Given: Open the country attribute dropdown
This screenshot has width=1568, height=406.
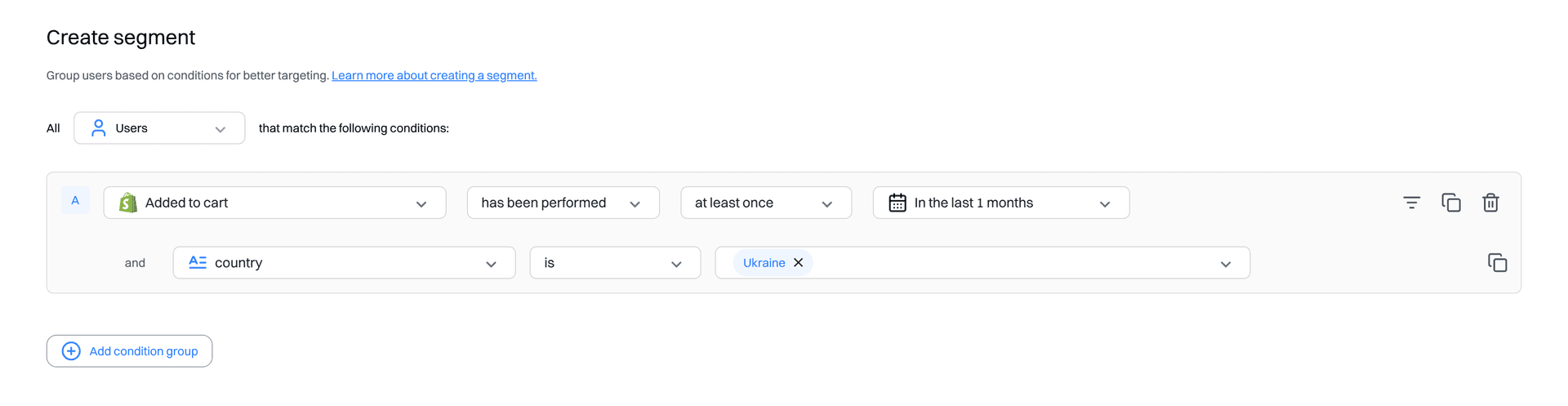Looking at the screenshot, I should click(x=344, y=263).
